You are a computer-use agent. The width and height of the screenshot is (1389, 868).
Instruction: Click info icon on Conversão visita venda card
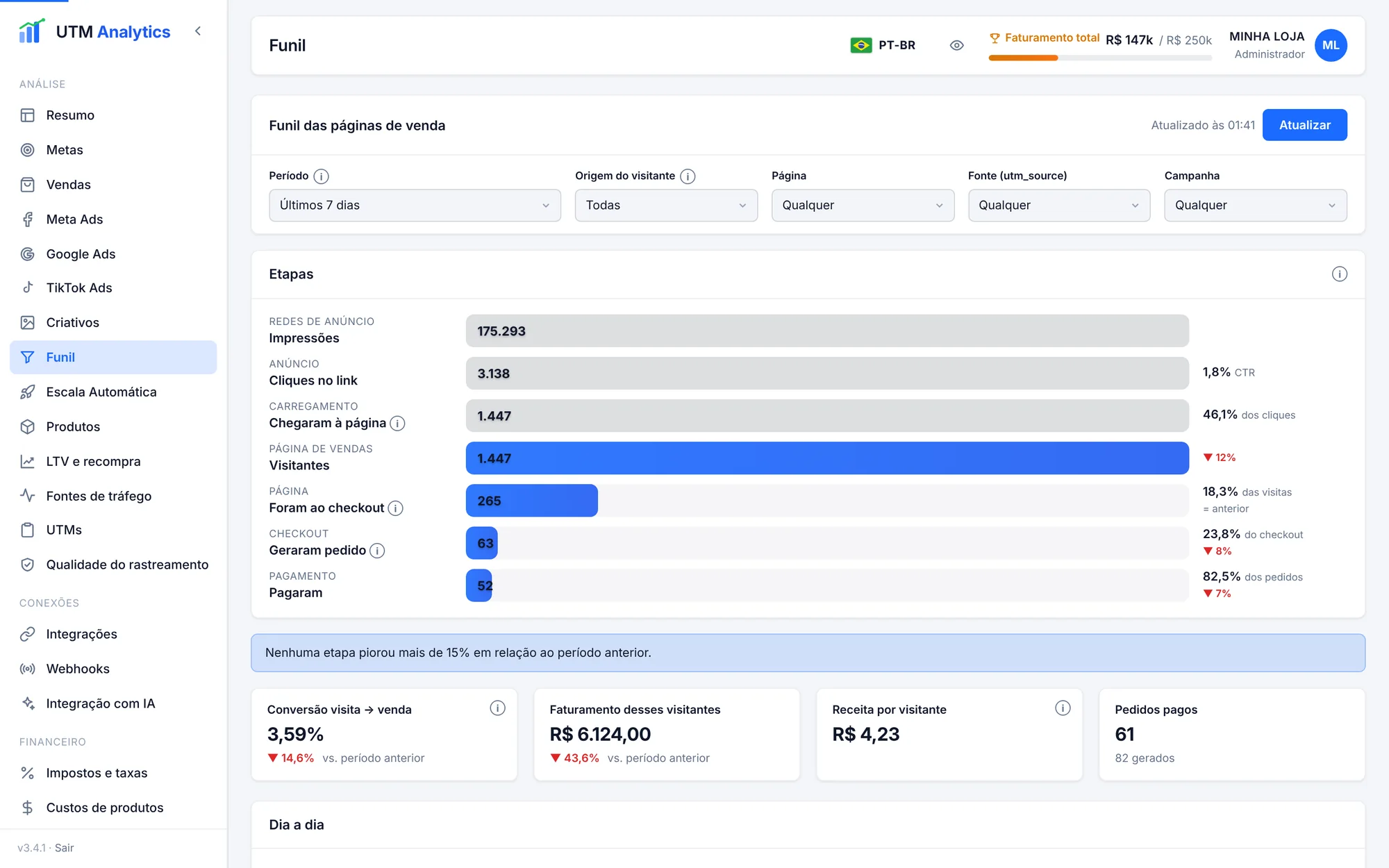click(497, 708)
